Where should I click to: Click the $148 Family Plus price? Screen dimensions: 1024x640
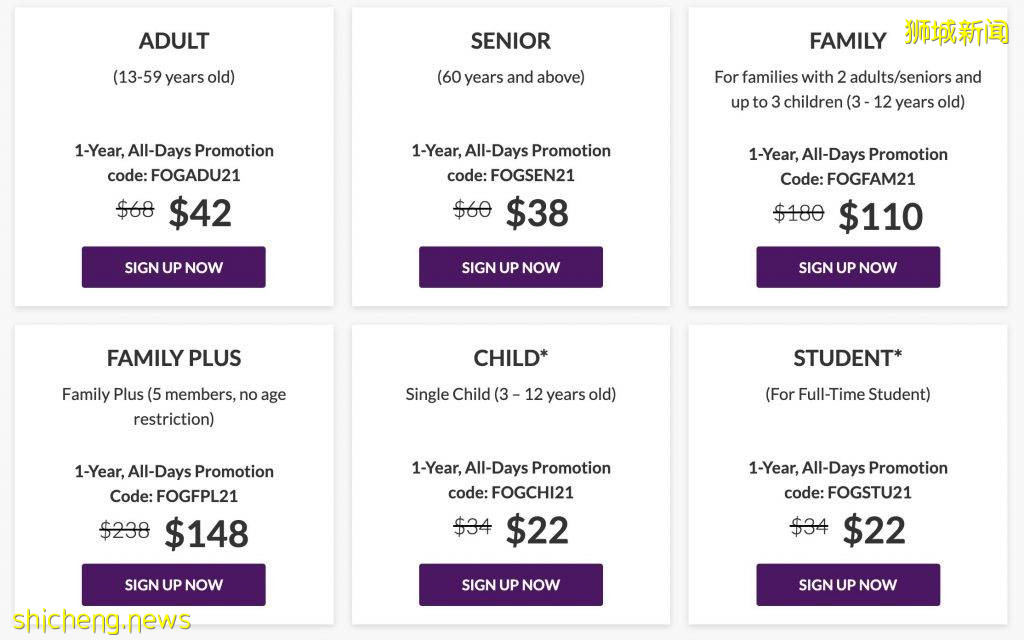point(206,533)
